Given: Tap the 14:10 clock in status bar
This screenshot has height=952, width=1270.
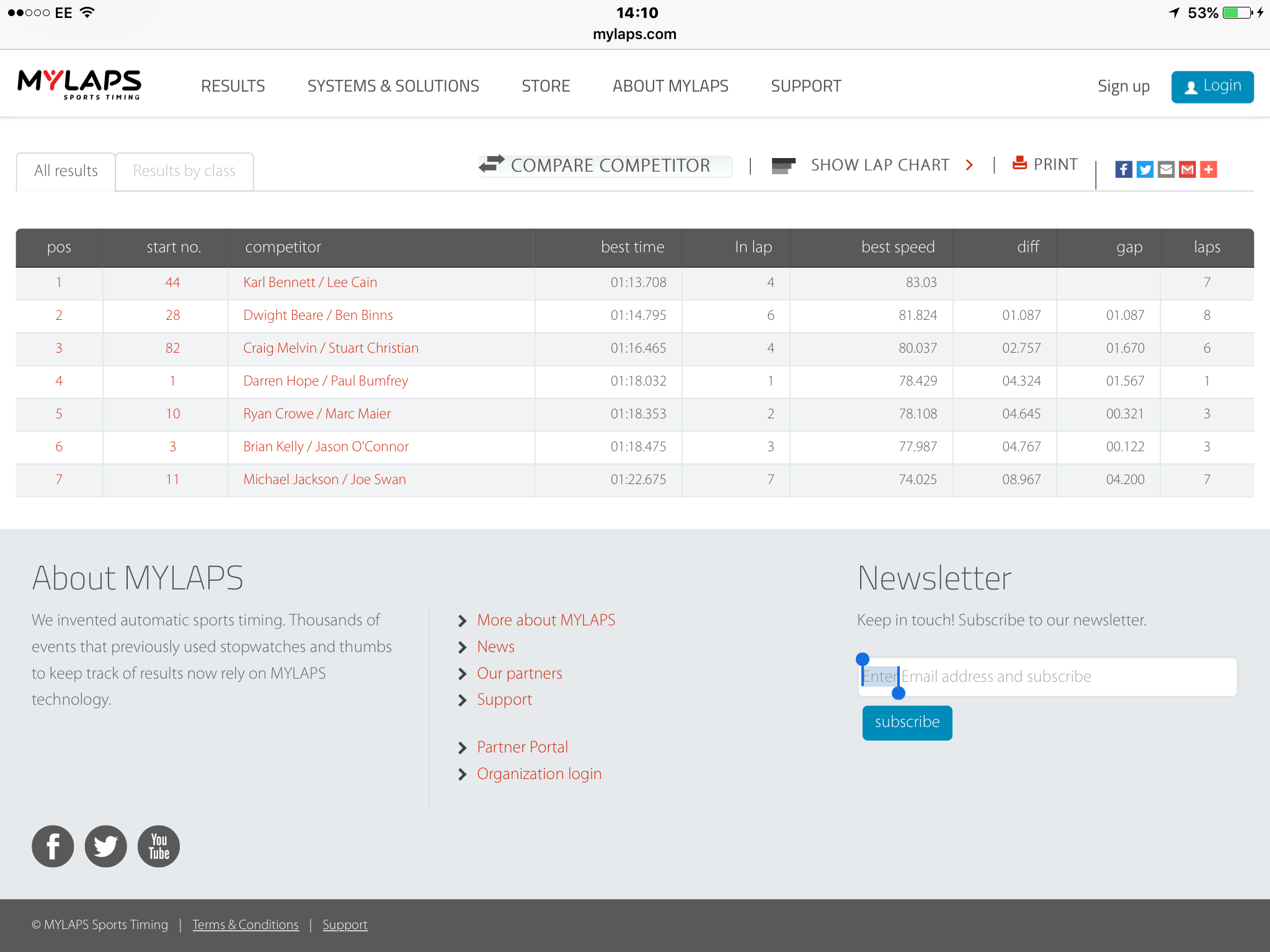Looking at the screenshot, I should point(637,12).
